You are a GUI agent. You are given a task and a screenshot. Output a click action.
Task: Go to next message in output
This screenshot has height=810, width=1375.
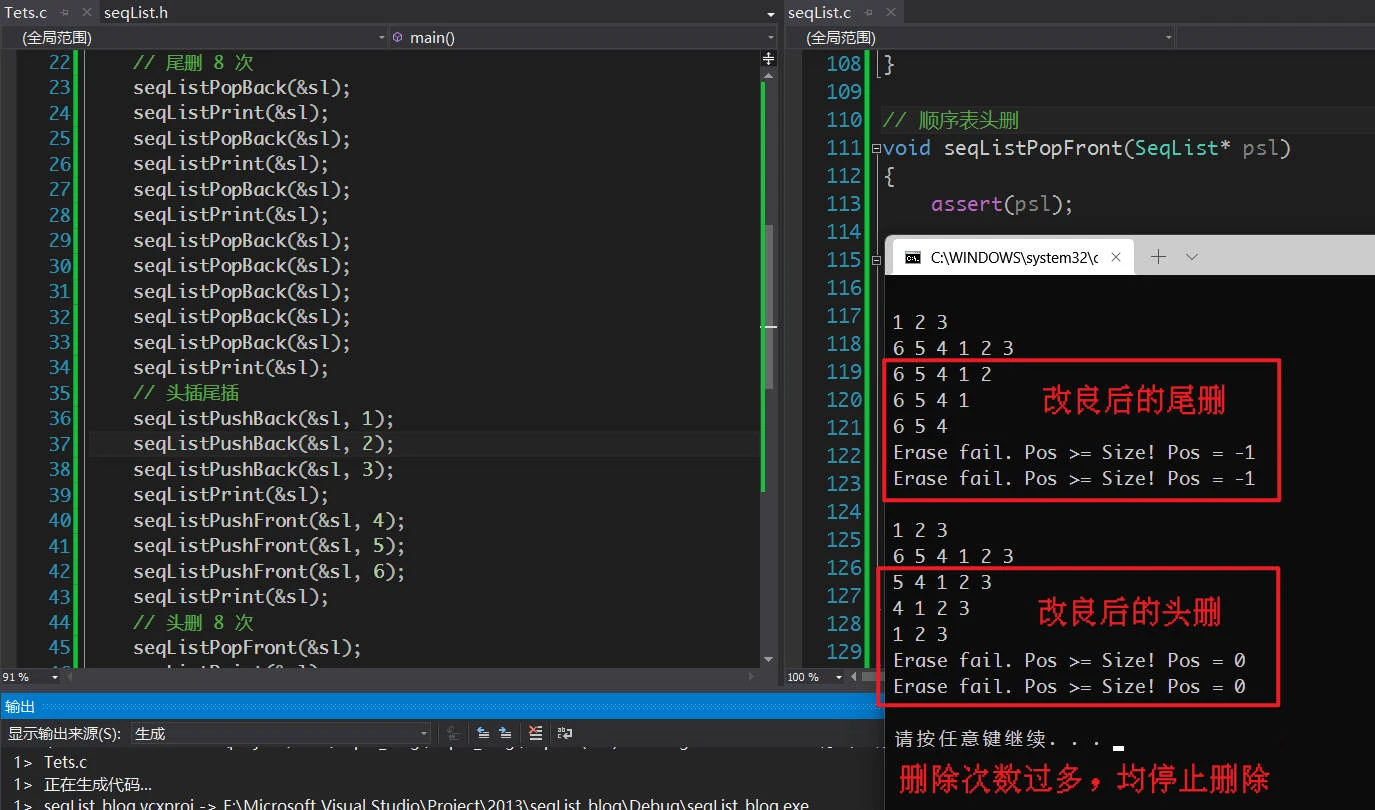505,733
